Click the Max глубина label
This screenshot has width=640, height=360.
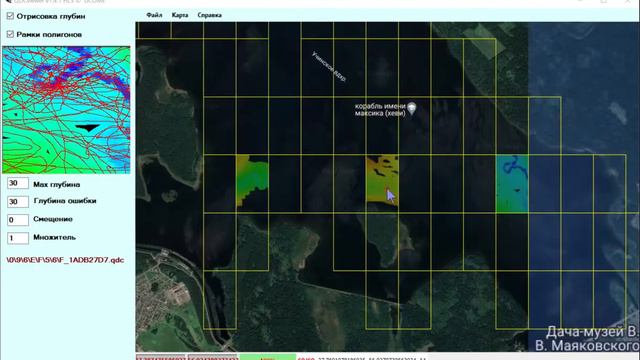(x=57, y=184)
